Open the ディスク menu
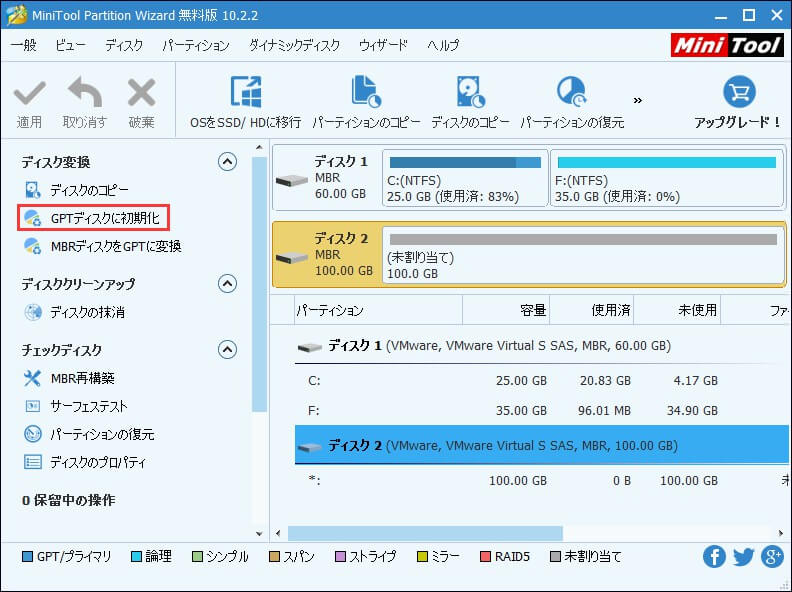Screen dimensions: 792x592 124,45
